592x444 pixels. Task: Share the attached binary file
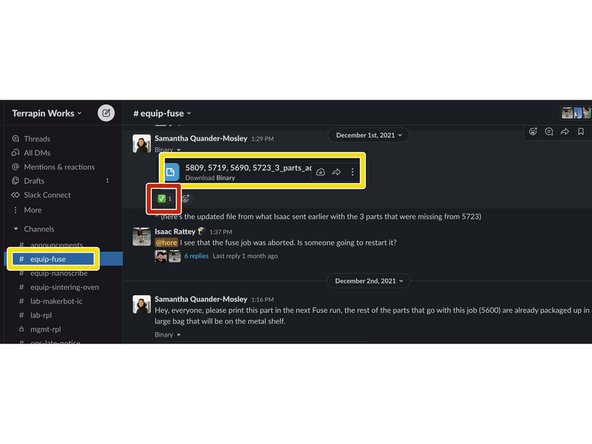coord(336,172)
